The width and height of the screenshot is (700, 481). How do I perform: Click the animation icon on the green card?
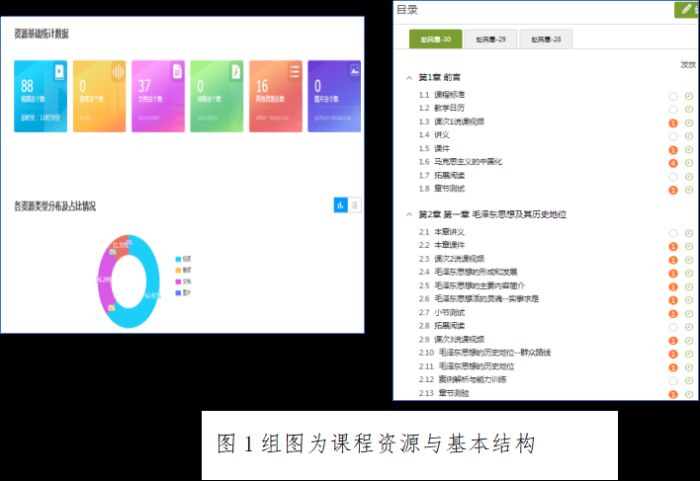pos(236,72)
